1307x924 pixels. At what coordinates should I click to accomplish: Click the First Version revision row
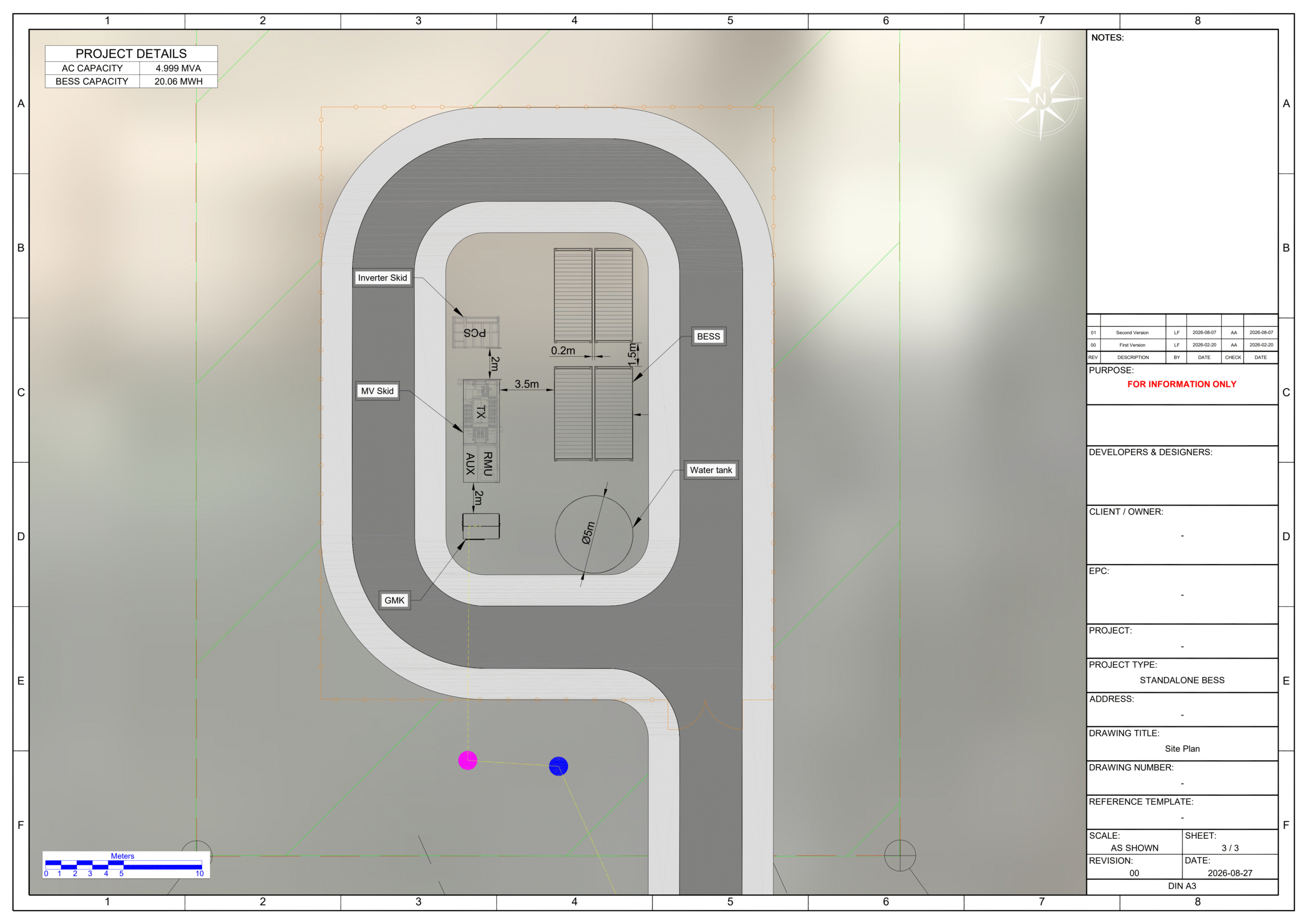[x=1182, y=345]
